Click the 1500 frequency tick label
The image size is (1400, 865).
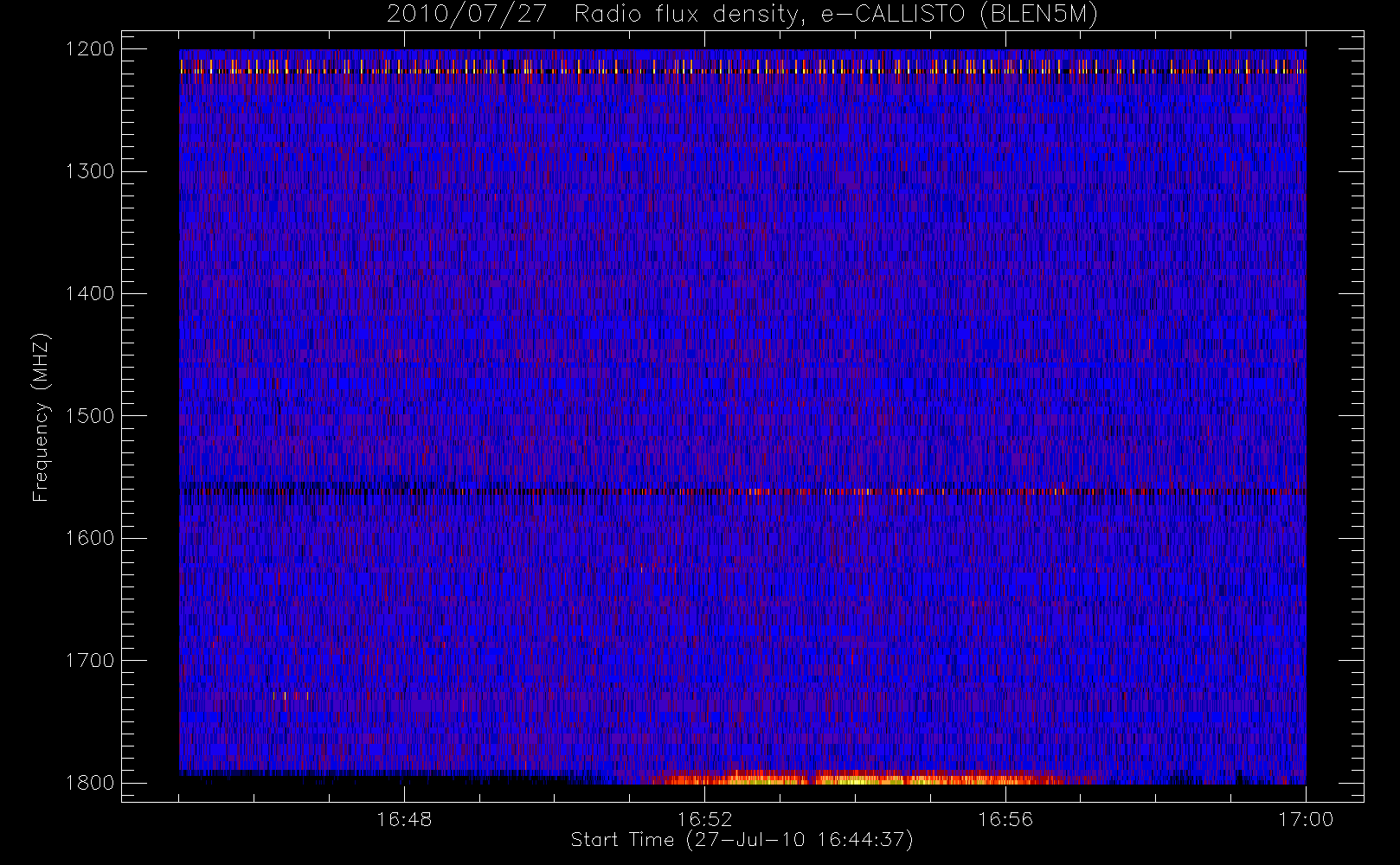pyautogui.click(x=91, y=416)
